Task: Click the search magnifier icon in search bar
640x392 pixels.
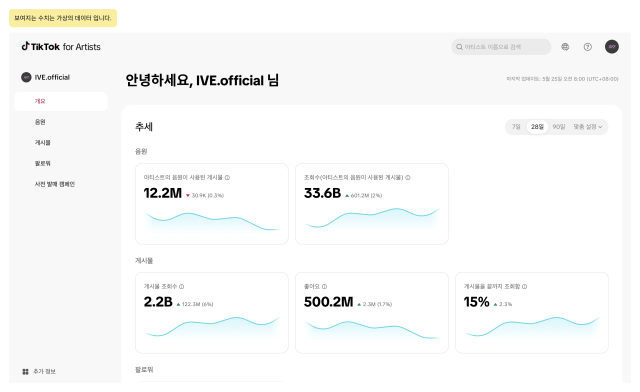Action: tap(459, 47)
